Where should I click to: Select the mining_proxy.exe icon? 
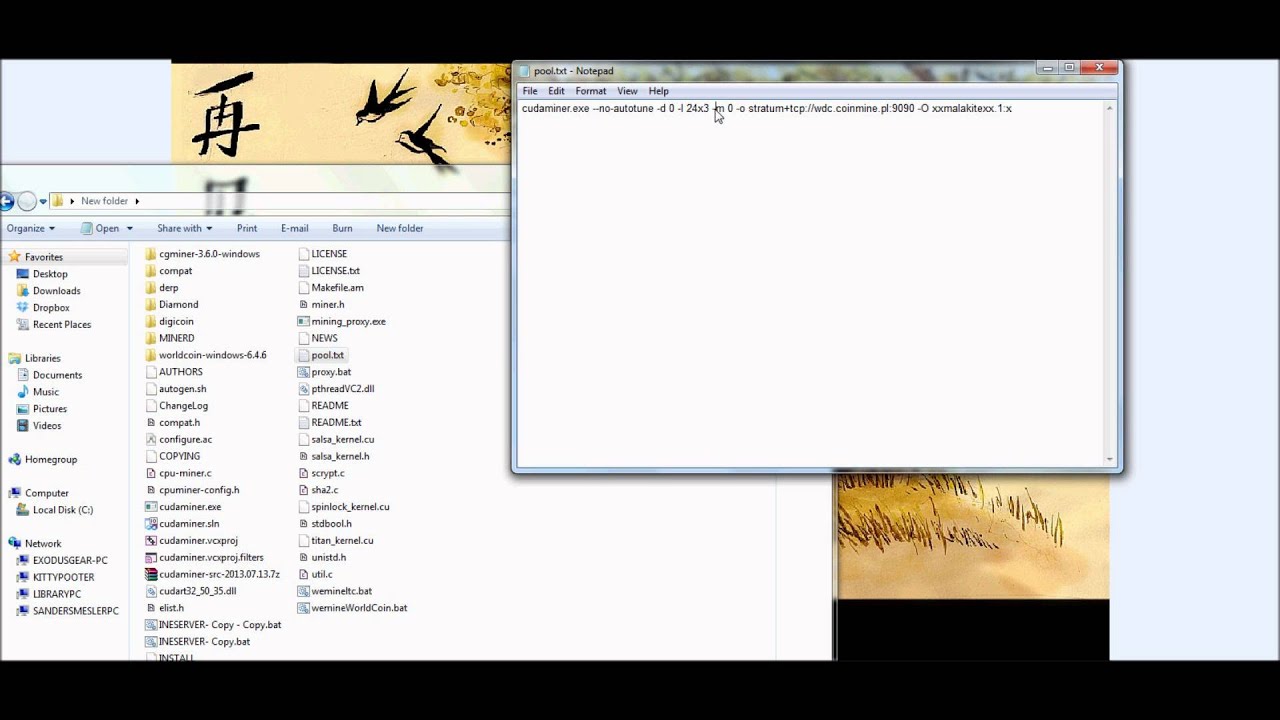(303, 322)
